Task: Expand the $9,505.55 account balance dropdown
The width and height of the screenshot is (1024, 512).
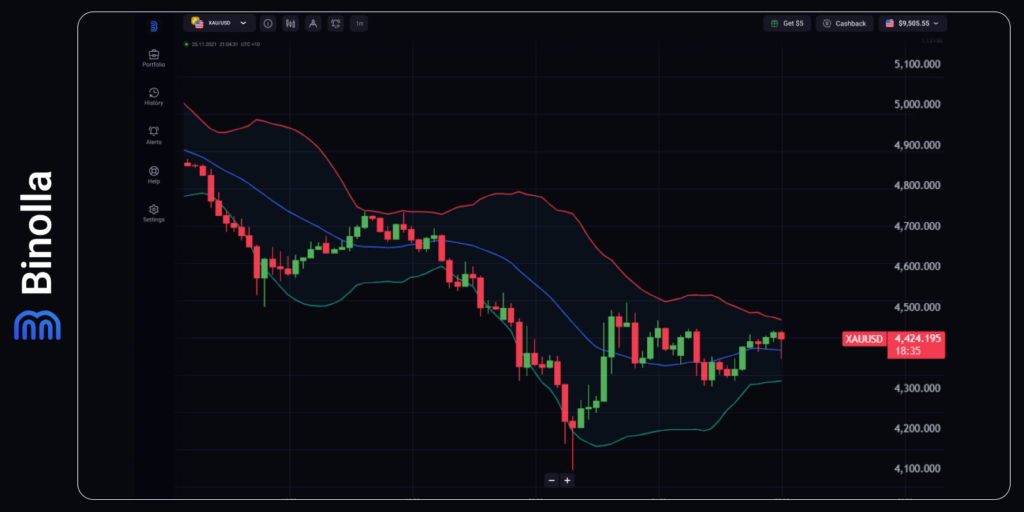Action: (912, 24)
